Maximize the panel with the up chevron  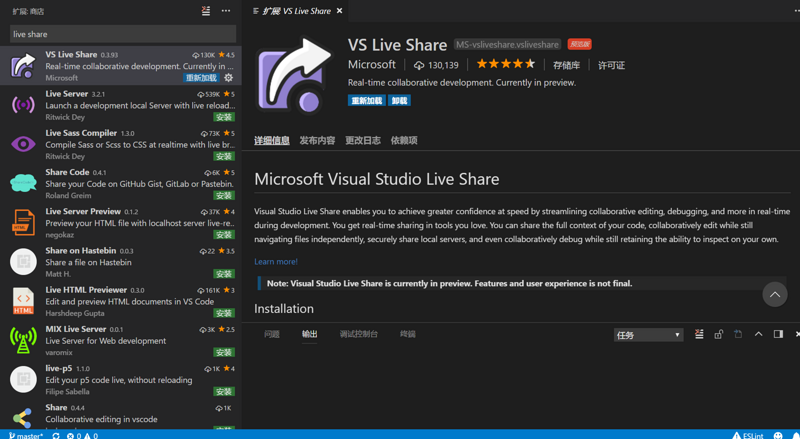(x=758, y=334)
